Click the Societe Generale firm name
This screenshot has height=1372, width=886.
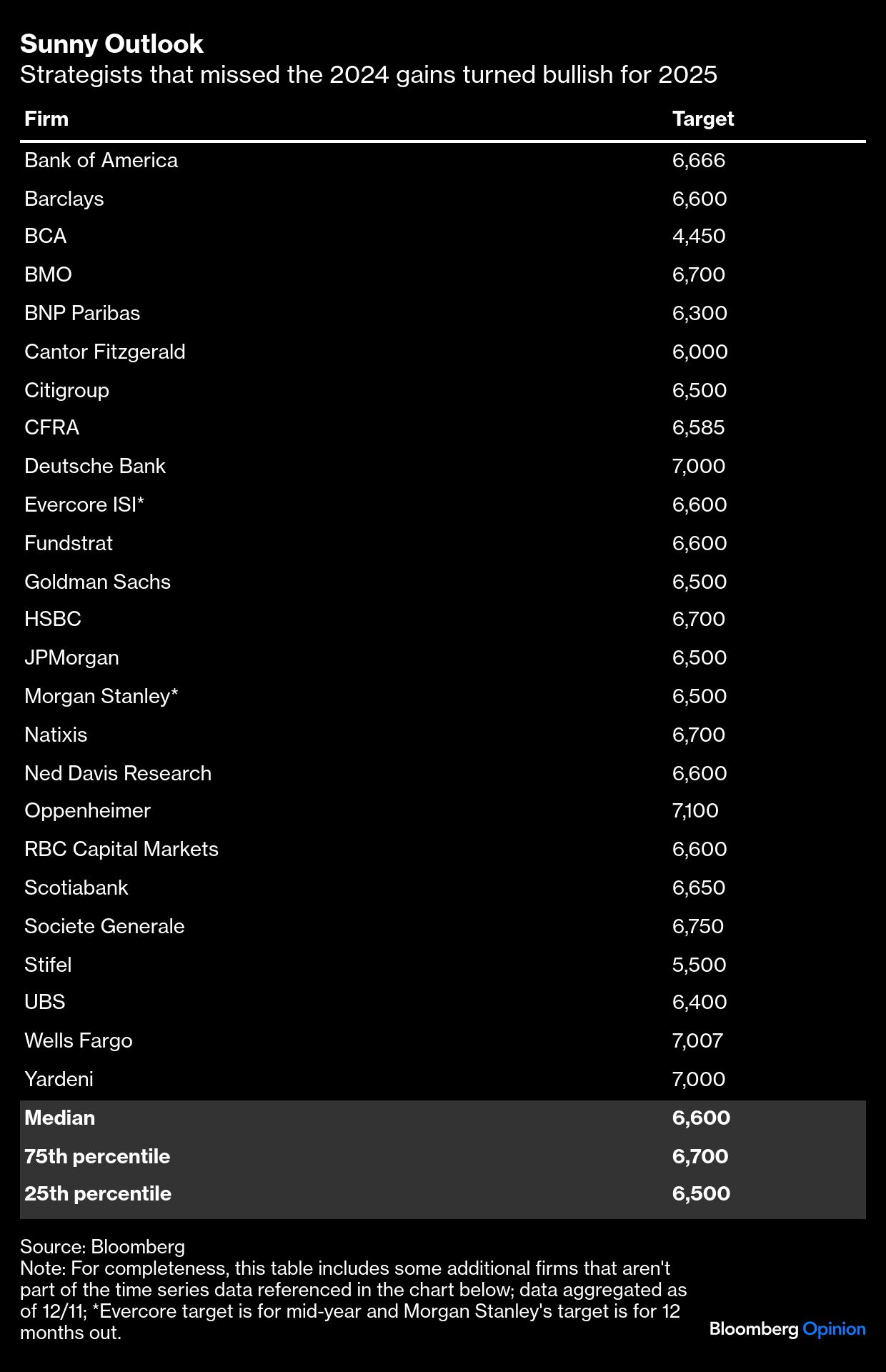pyautogui.click(x=104, y=926)
